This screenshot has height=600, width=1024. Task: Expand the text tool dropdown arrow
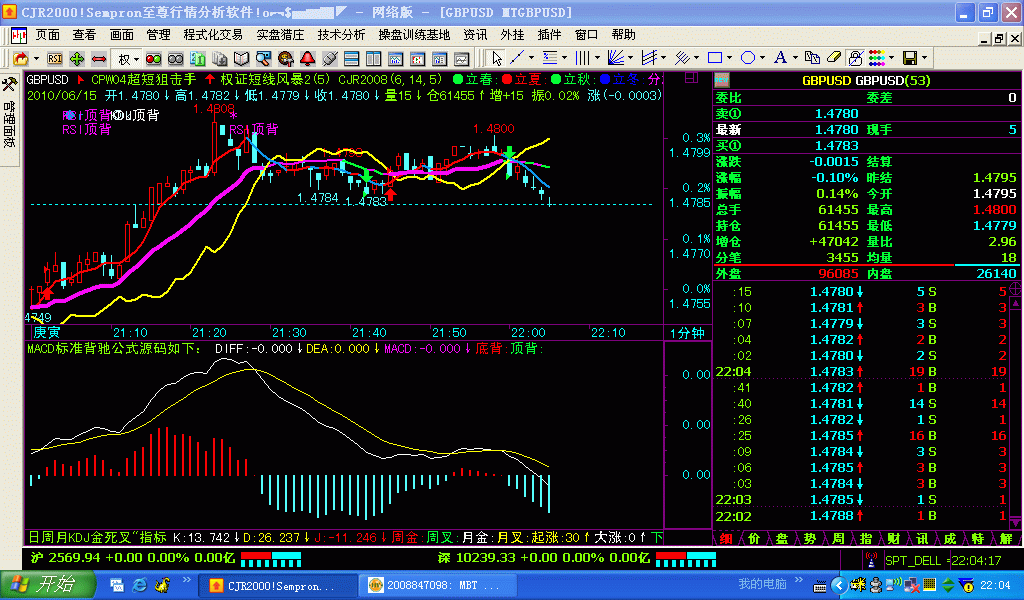795,58
